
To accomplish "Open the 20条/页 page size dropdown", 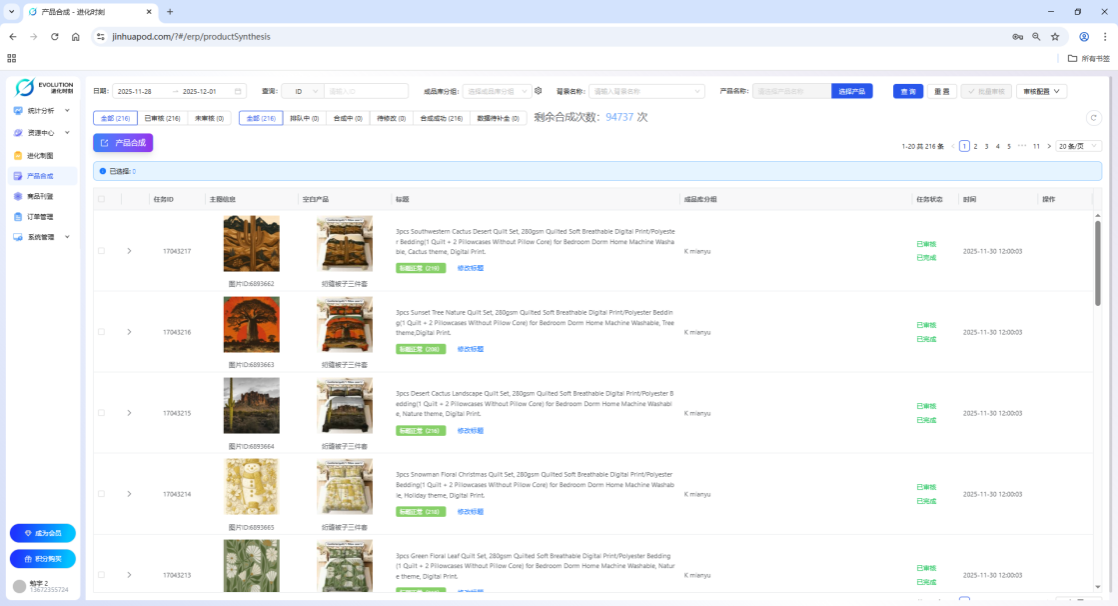I will tap(1079, 146).
